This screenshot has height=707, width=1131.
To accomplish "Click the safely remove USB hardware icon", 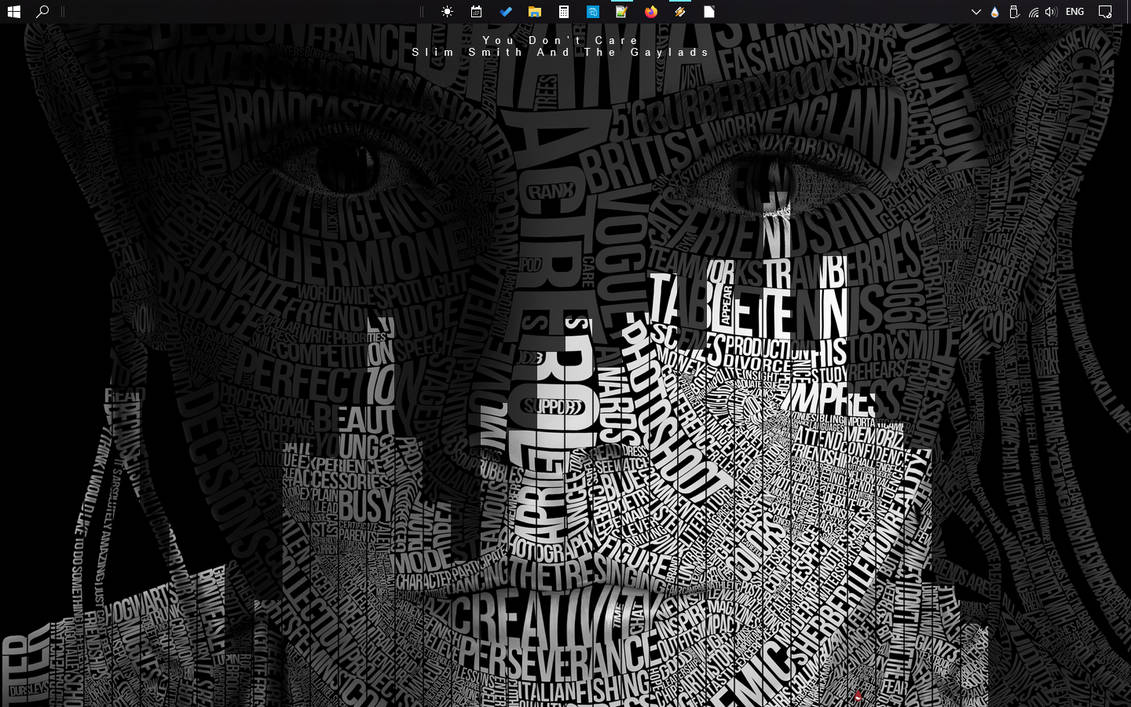I will tap(1014, 12).
